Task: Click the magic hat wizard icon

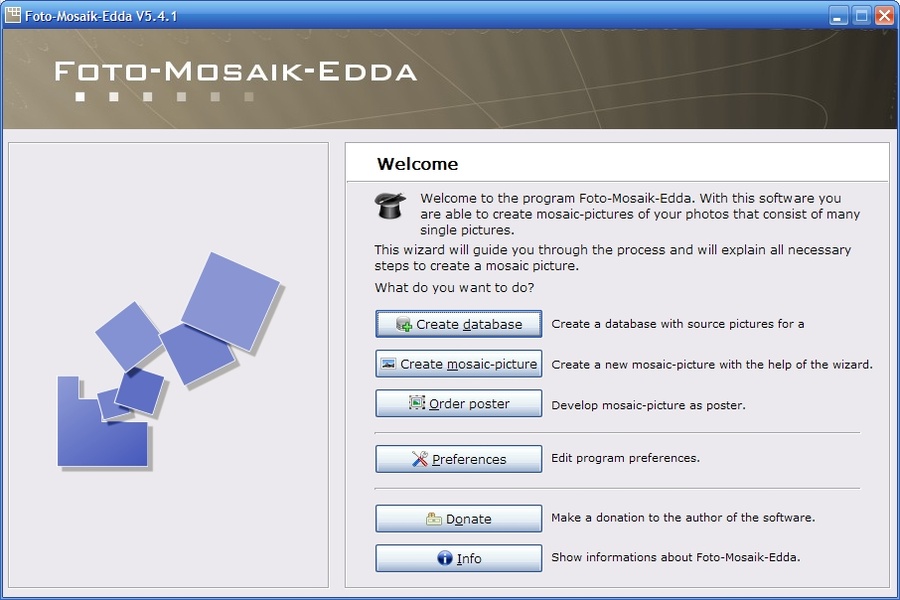Action: pyautogui.click(x=390, y=205)
